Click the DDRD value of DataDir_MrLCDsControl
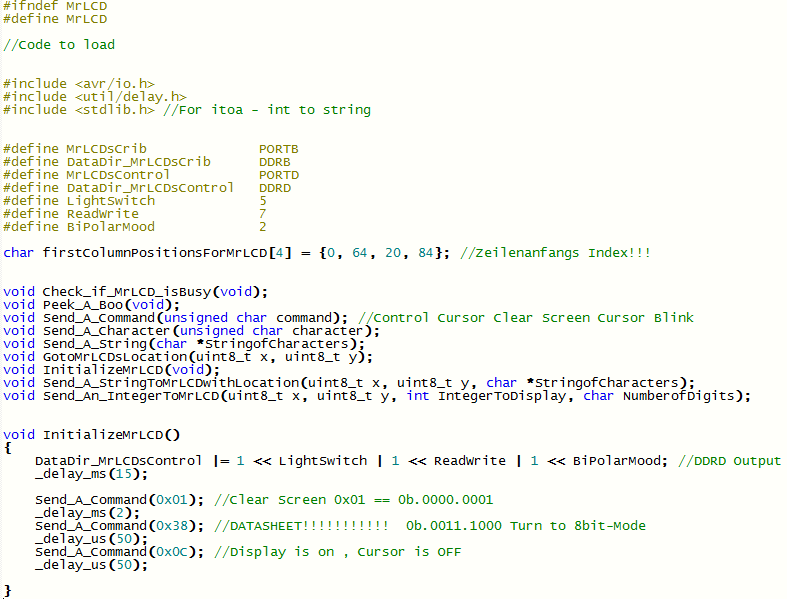 pyautogui.click(x=275, y=188)
